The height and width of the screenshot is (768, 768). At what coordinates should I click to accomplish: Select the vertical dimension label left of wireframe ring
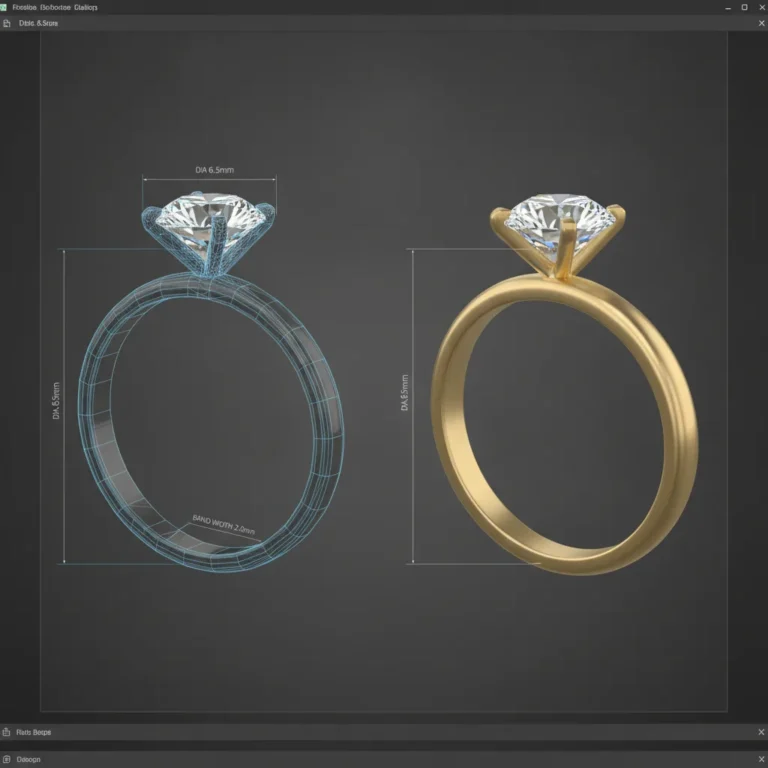pyautogui.click(x=56, y=401)
